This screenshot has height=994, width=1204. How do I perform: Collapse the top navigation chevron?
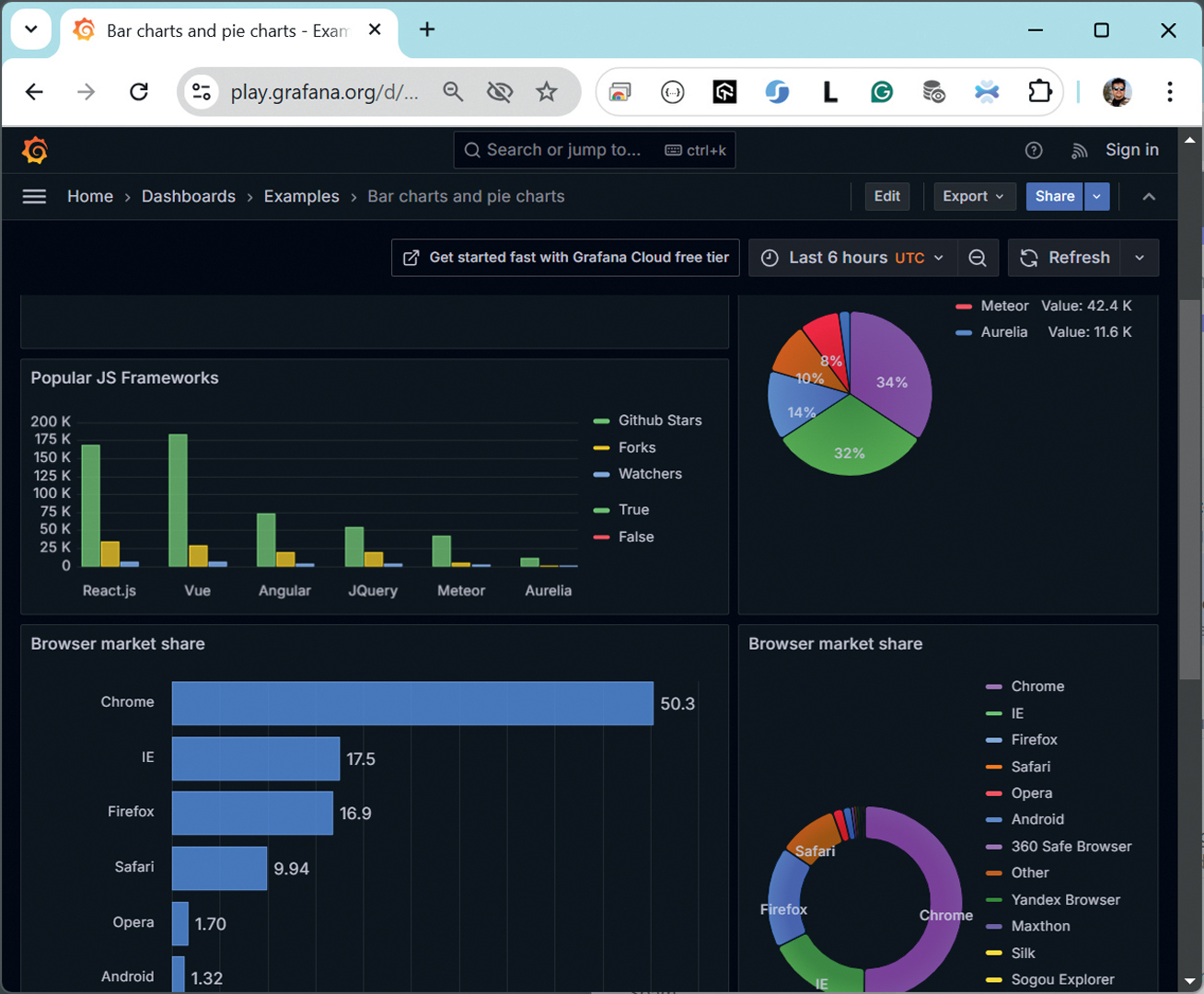coord(1149,196)
